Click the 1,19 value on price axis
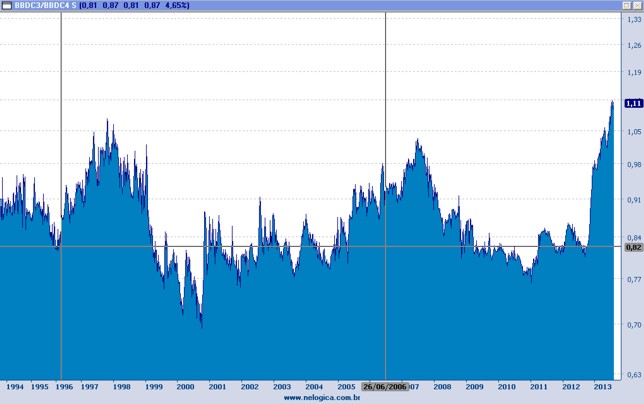644x404 pixels. click(x=632, y=73)
